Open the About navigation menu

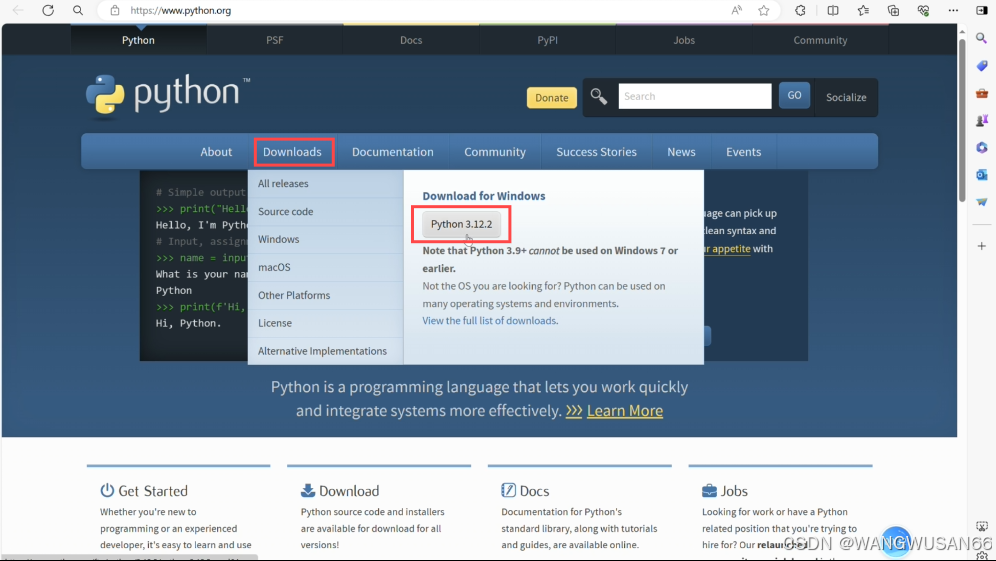pos(216,152)
